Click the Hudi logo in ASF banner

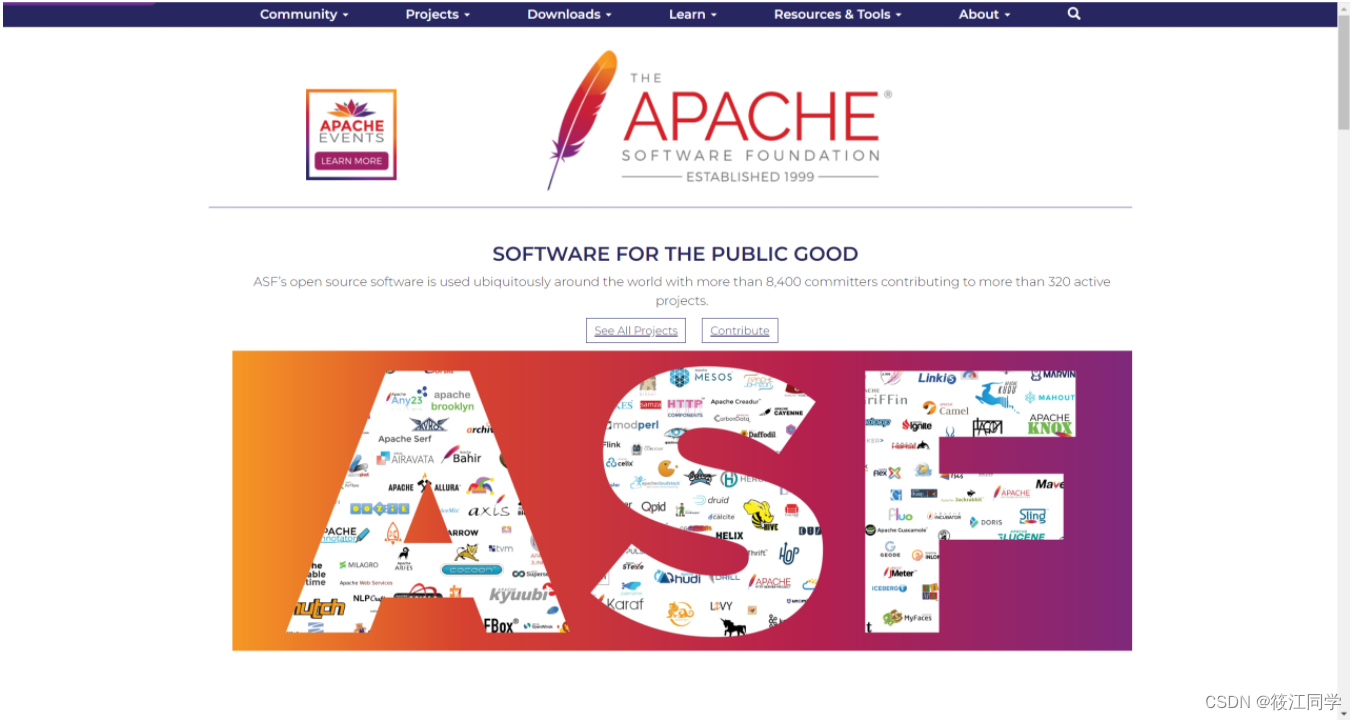click(677, 577)
